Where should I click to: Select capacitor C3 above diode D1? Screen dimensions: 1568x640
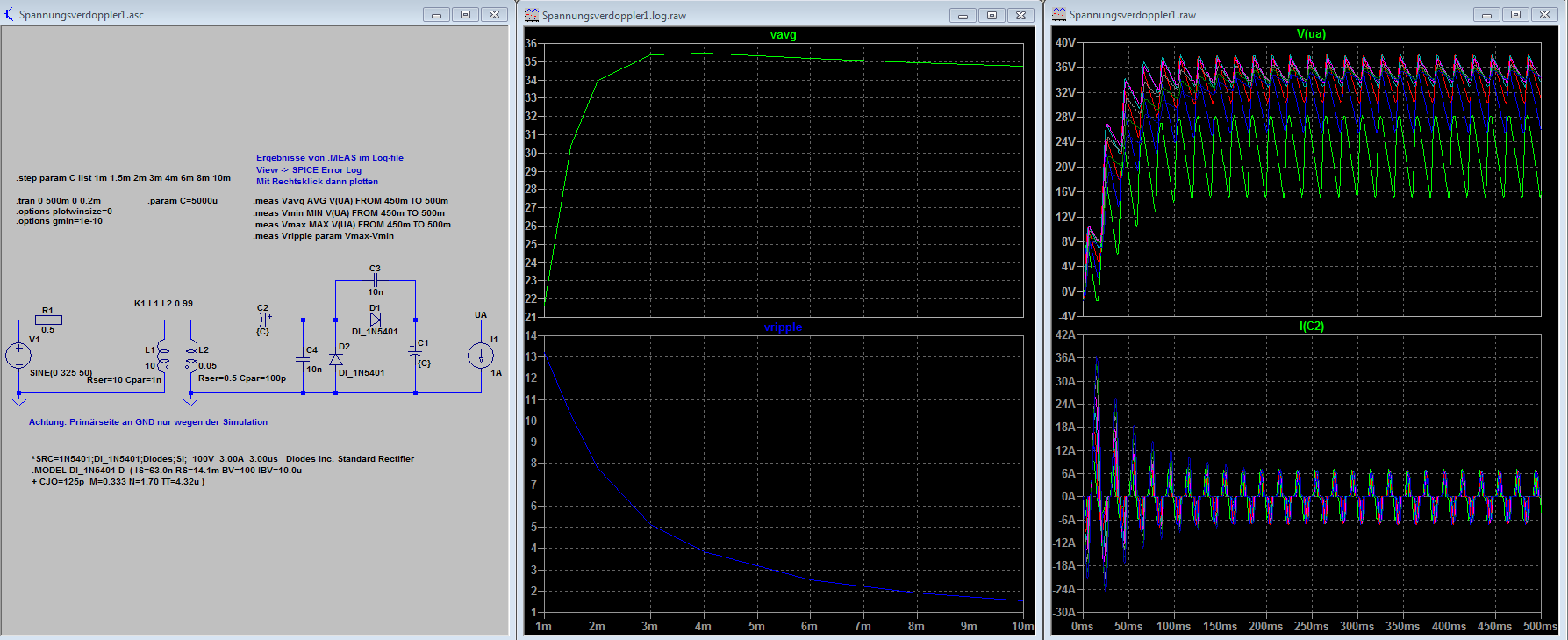pyautogui.click(x=375, y=280)
